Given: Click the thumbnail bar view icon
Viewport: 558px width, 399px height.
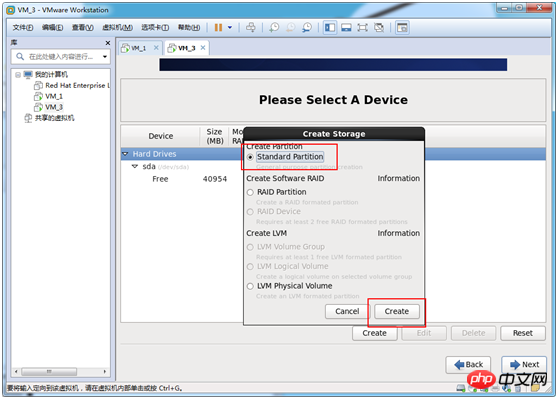Looking at the screenshot, I should [346, 27].
